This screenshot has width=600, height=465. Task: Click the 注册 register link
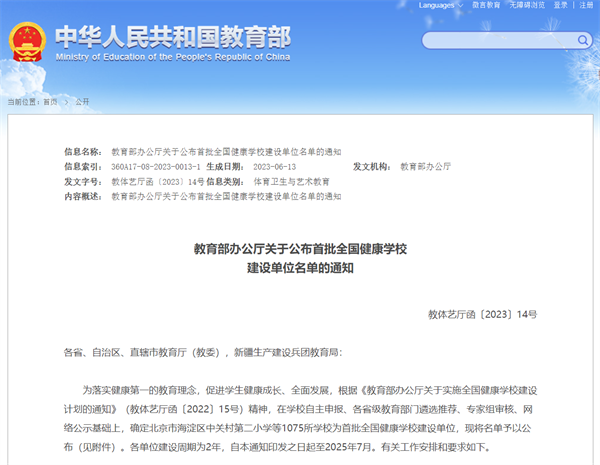coord(586,5)
